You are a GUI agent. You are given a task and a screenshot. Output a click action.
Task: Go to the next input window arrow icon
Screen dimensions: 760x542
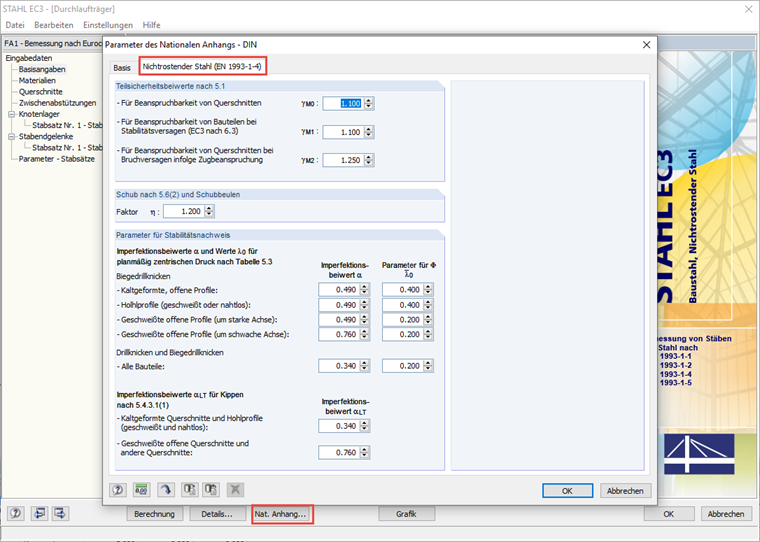[60, 513]
